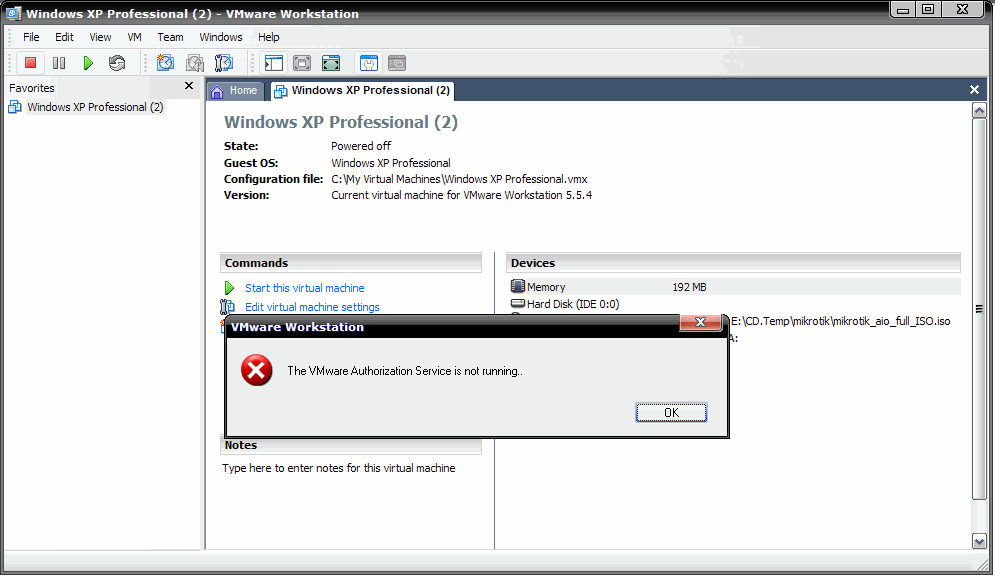Close the VMware Workstation error dialog

(x=701, y=322)
